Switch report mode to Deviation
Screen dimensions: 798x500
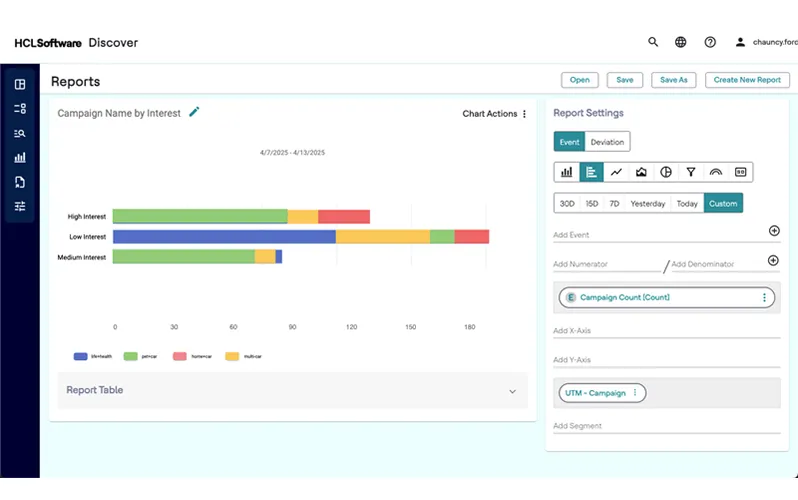[607, 142]
